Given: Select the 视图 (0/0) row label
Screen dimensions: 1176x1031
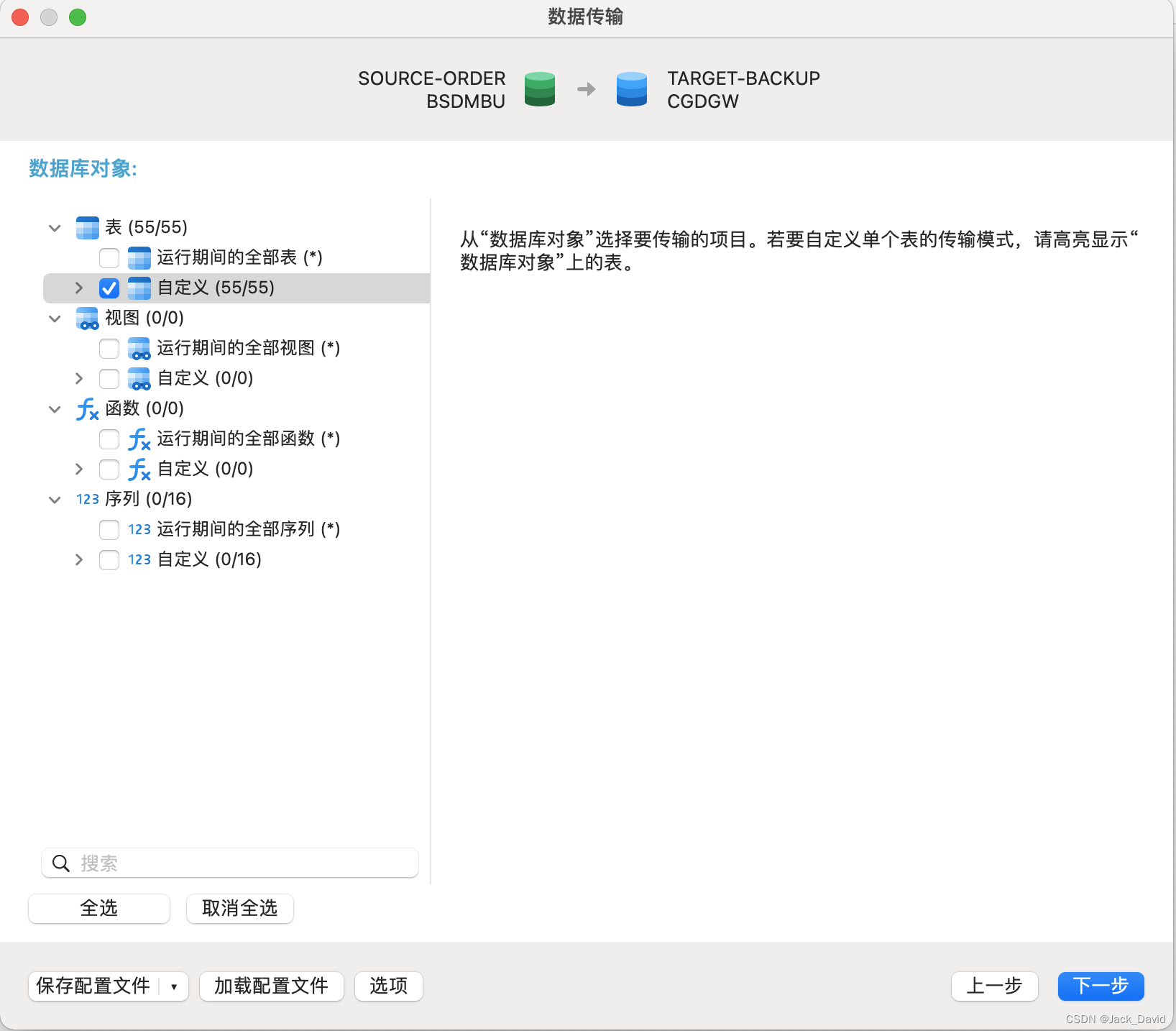Looking at the screenshot, I should (144, 318).
